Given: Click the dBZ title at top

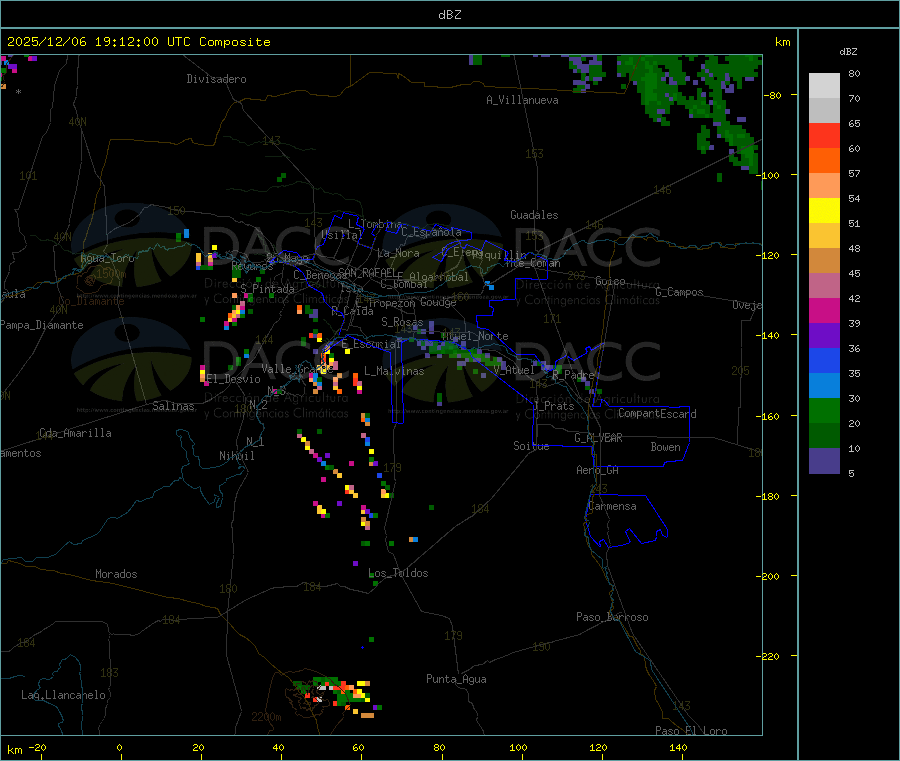Looking at the screenshot, I should point(449,15).
